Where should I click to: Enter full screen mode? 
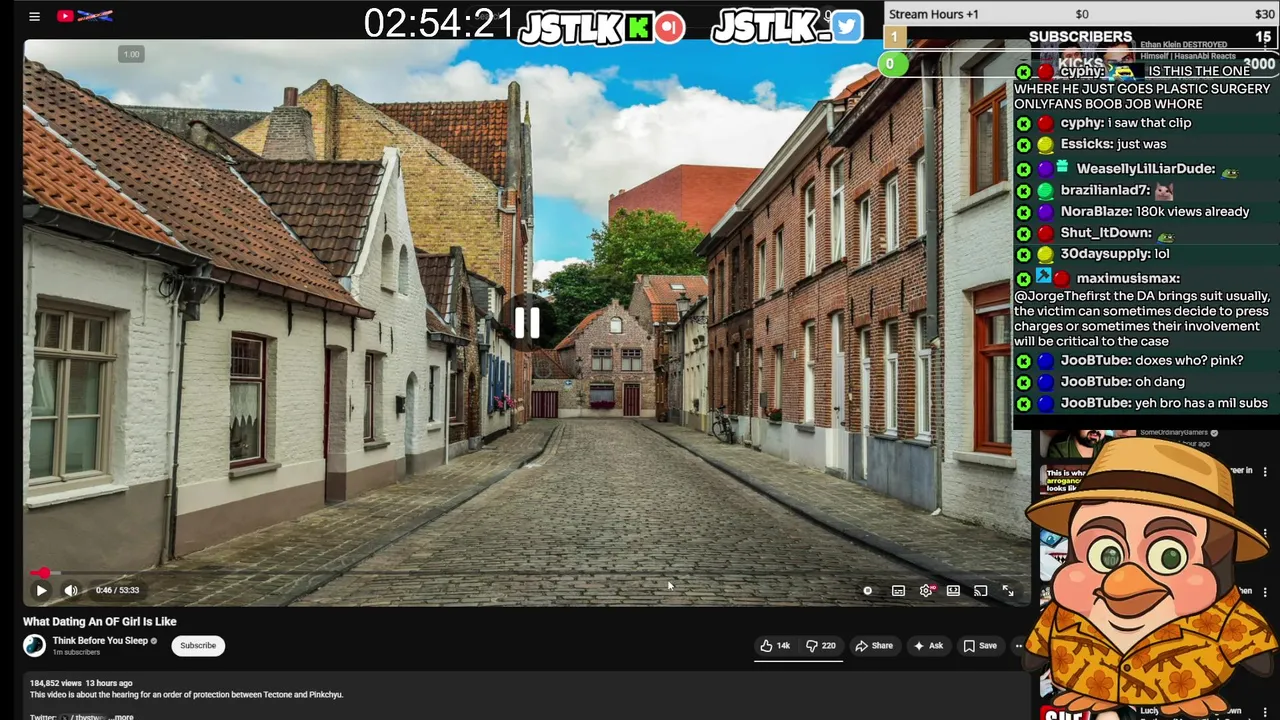(1008, 591)
